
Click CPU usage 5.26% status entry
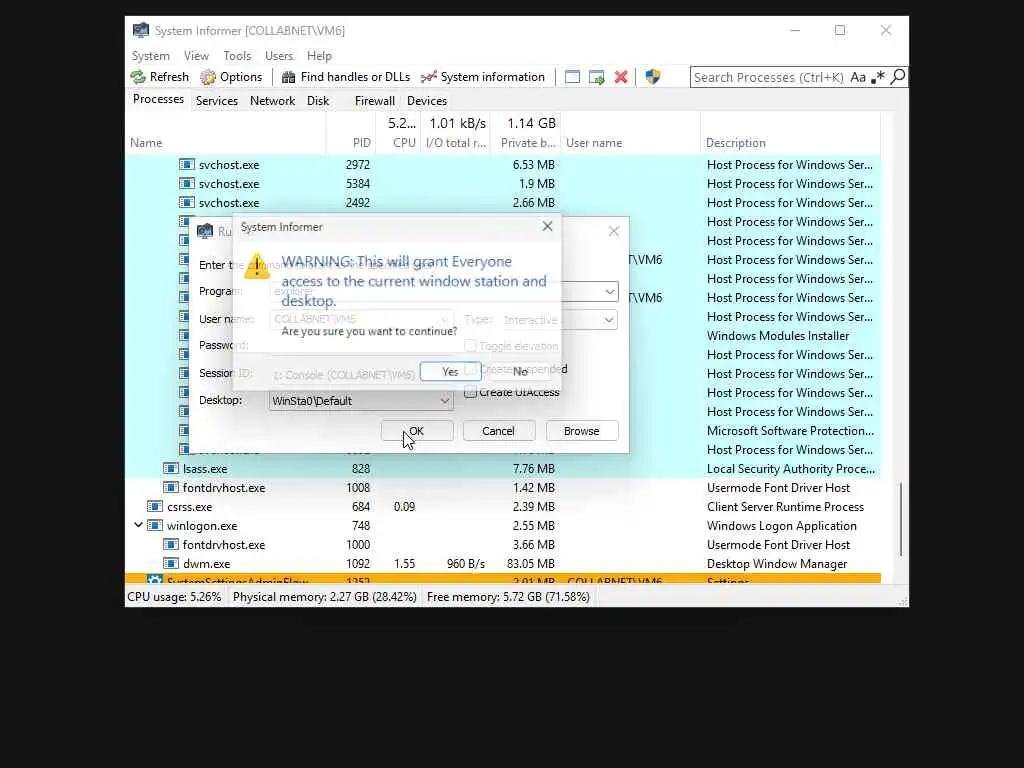pyautogui.click(x=174, y=596)
